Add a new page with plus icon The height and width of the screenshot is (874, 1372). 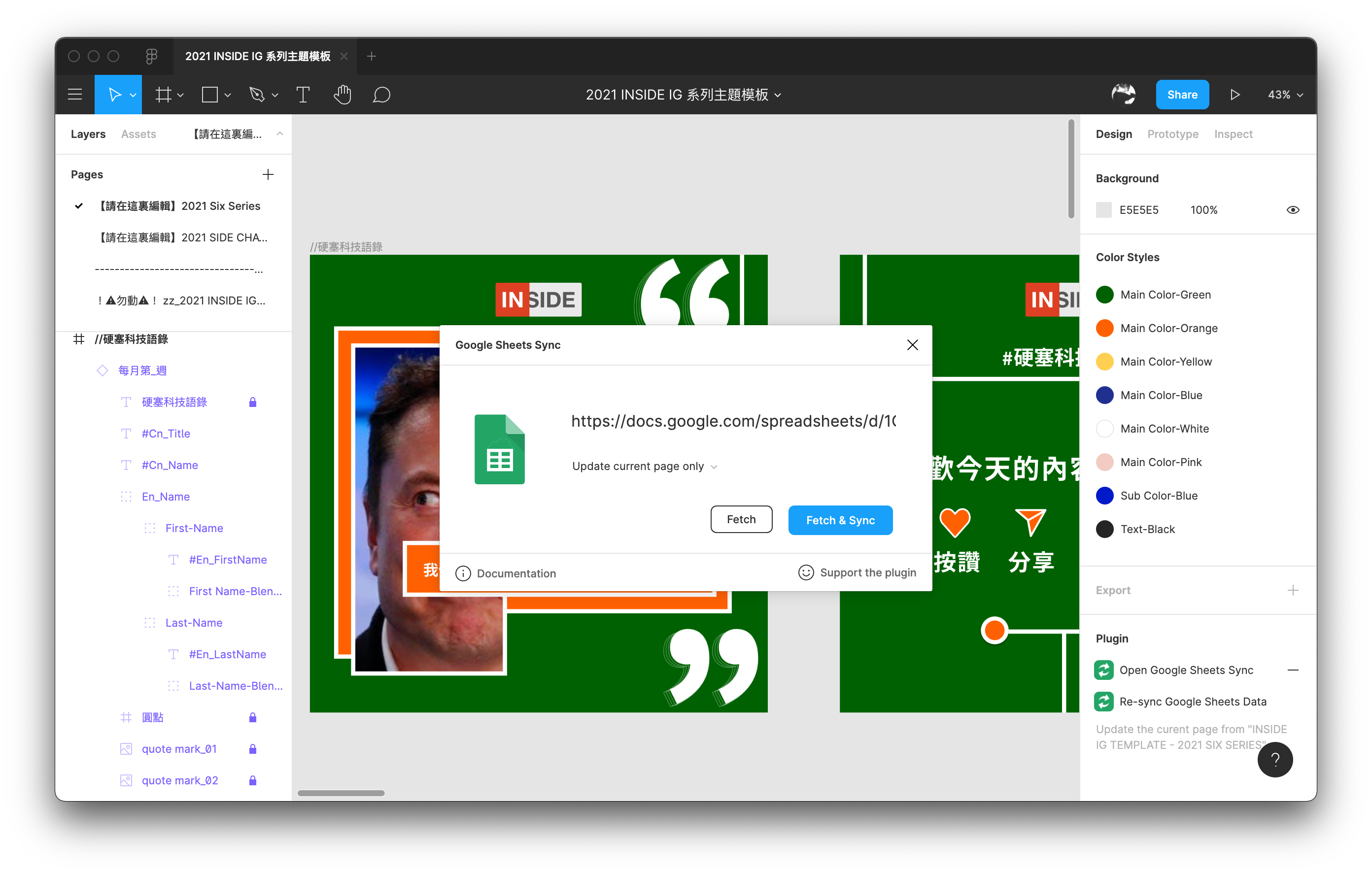click(x=268, y=174)
